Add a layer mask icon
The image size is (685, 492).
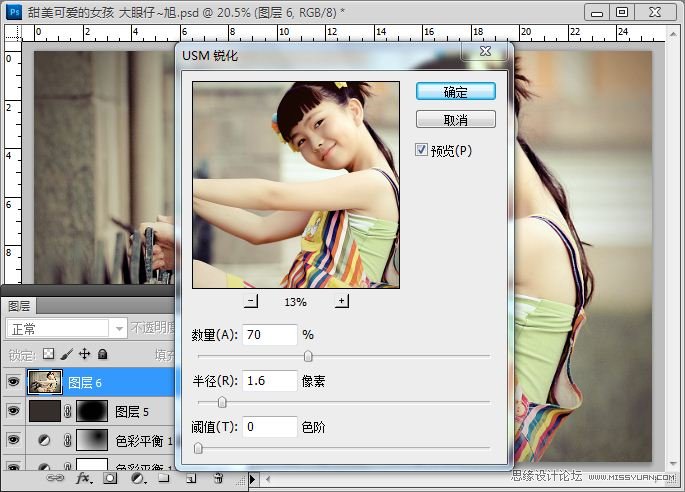coord(110,478)
